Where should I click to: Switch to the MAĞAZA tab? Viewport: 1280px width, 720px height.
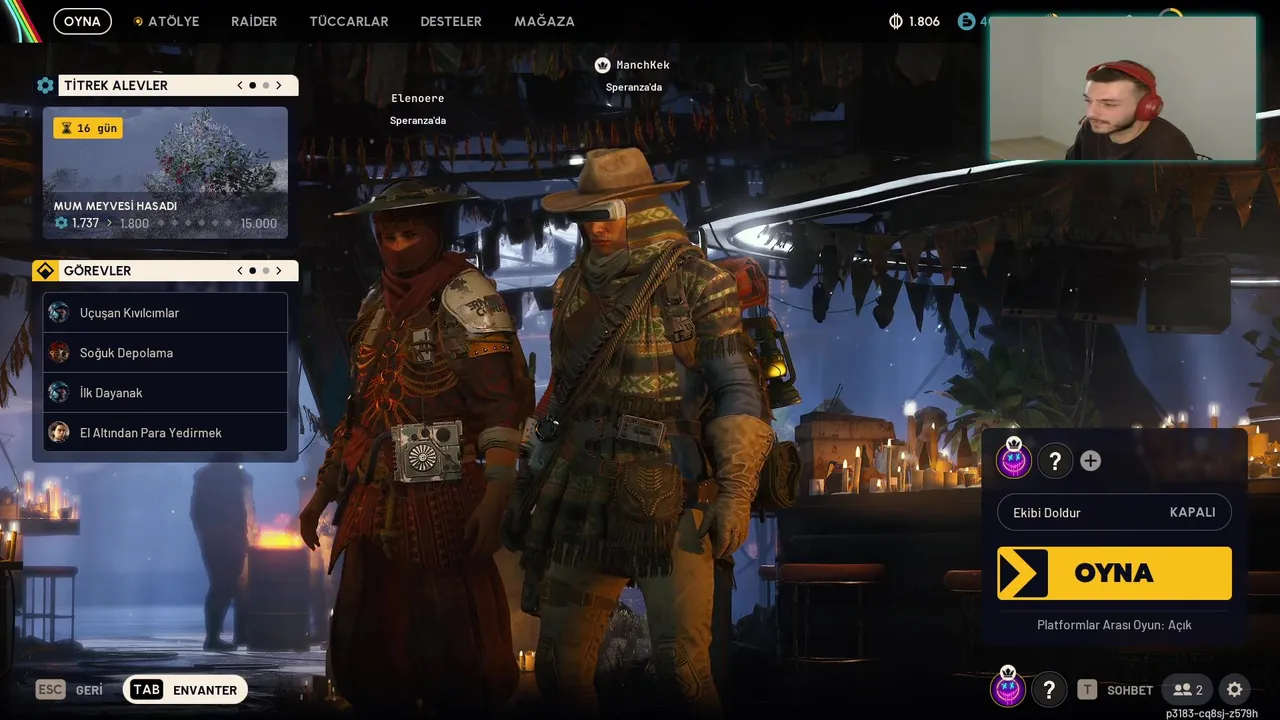pos(544,21)
